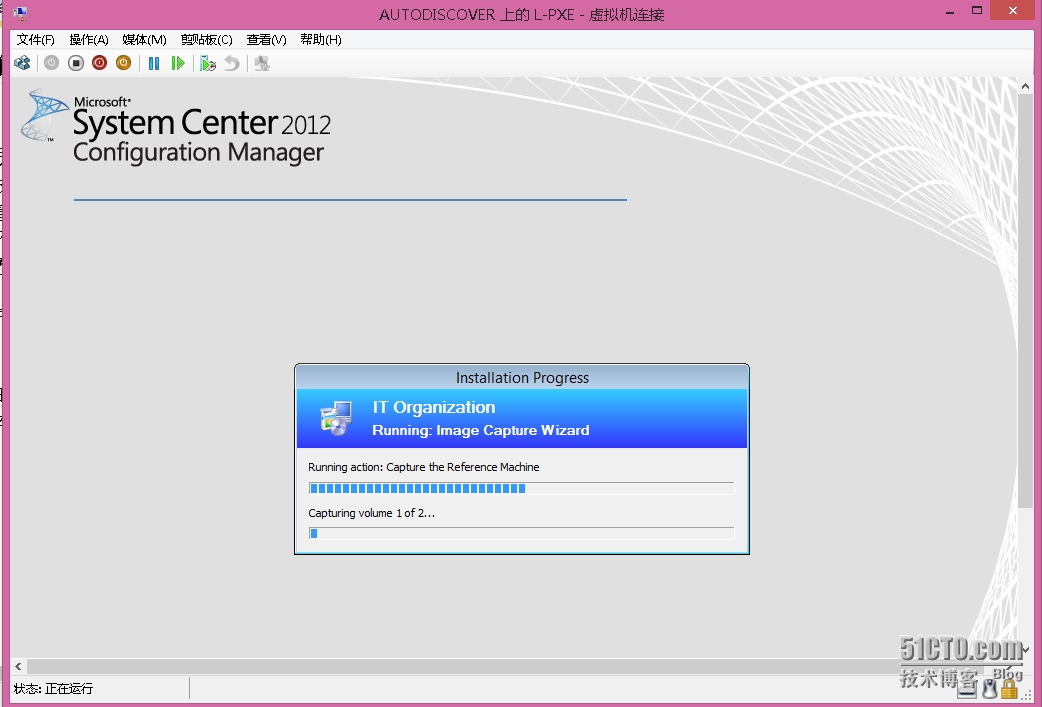The height and width of the screenshot is (707, 1042).
Task: Open the 查看(V) menu
Action: (266, 40)
